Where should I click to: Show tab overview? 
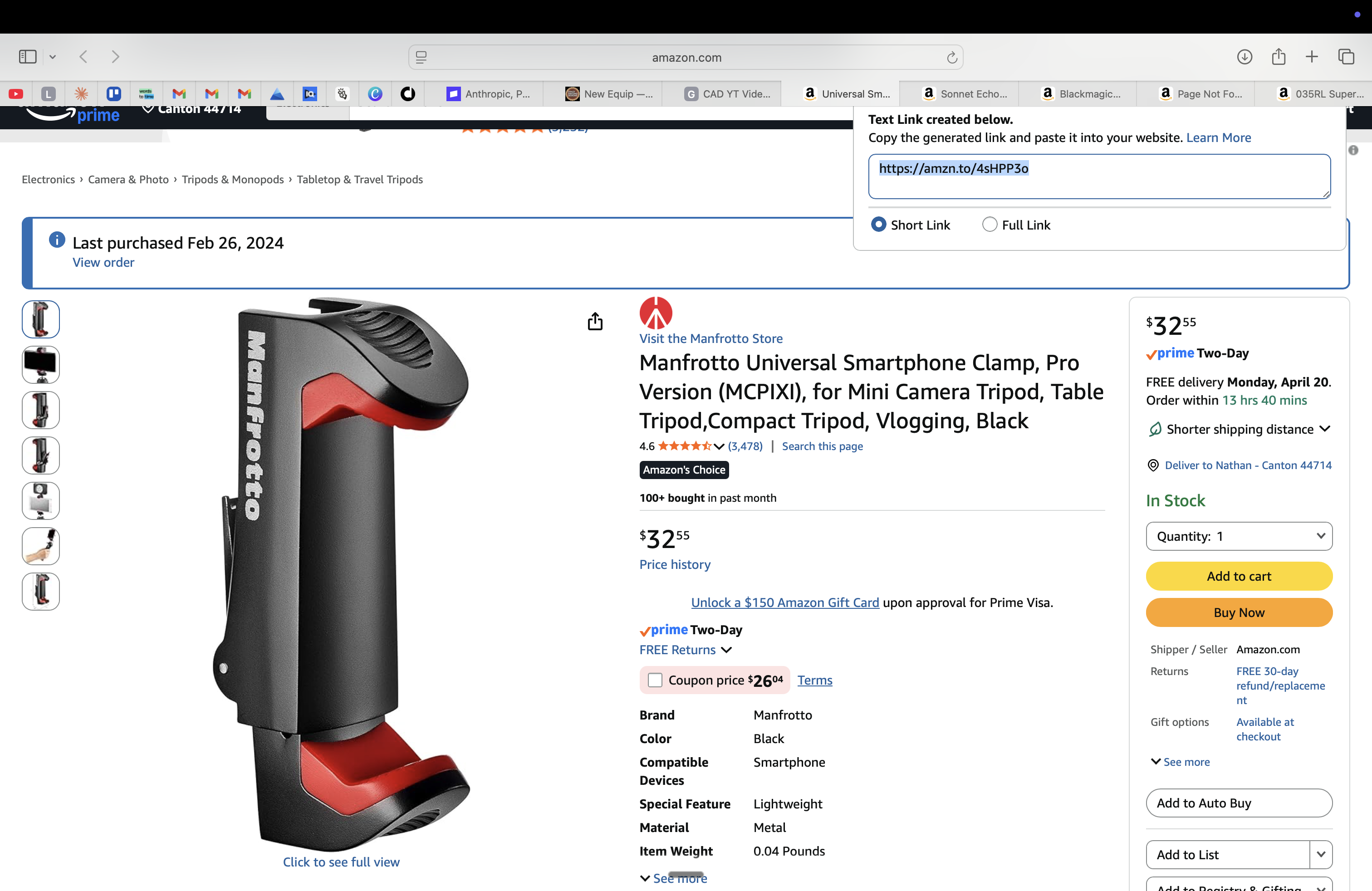pos(1346,56)
